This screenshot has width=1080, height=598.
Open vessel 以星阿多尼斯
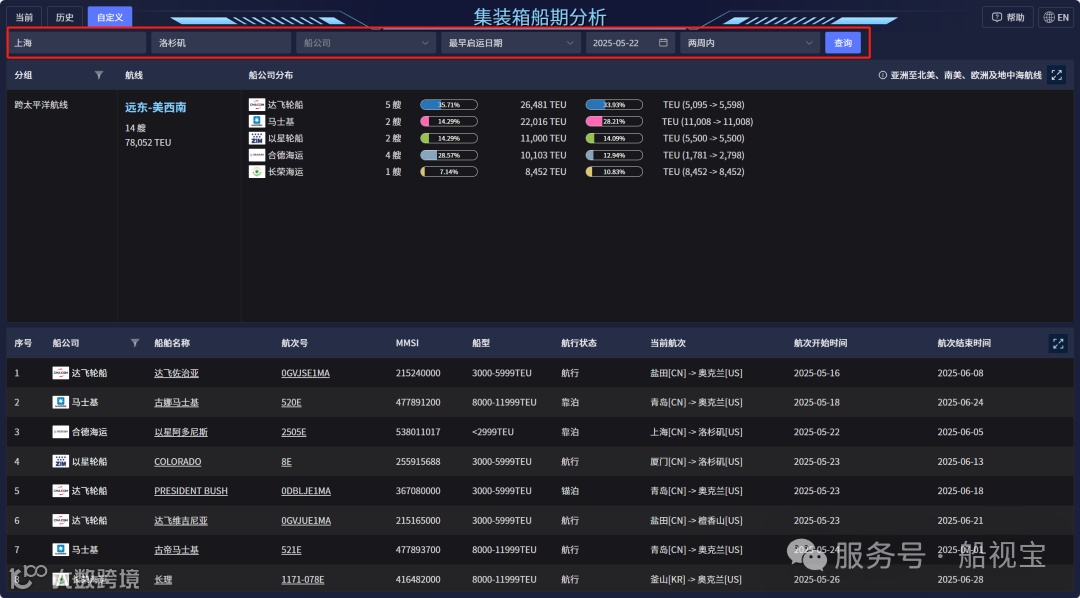pos(181,432)
